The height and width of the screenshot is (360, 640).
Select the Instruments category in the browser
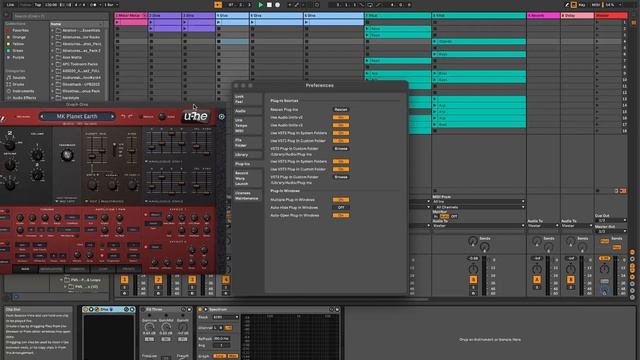click(x=23, y=91)
